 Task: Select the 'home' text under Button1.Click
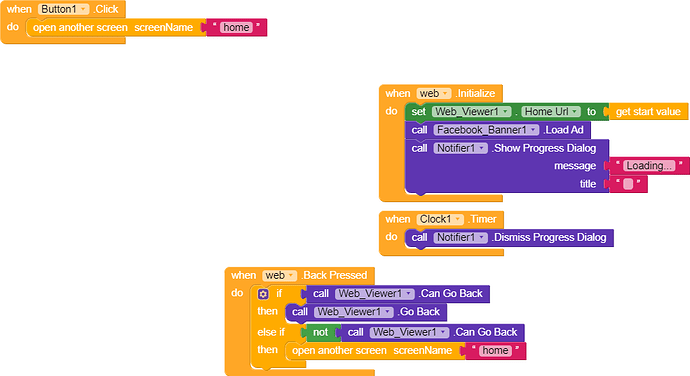tap(236, 27)
